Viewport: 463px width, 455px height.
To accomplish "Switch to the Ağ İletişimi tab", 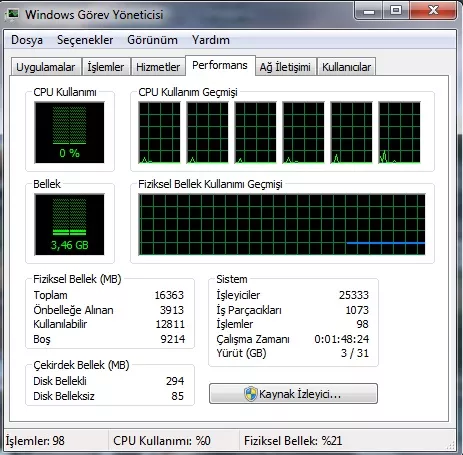I will [285, 67].
